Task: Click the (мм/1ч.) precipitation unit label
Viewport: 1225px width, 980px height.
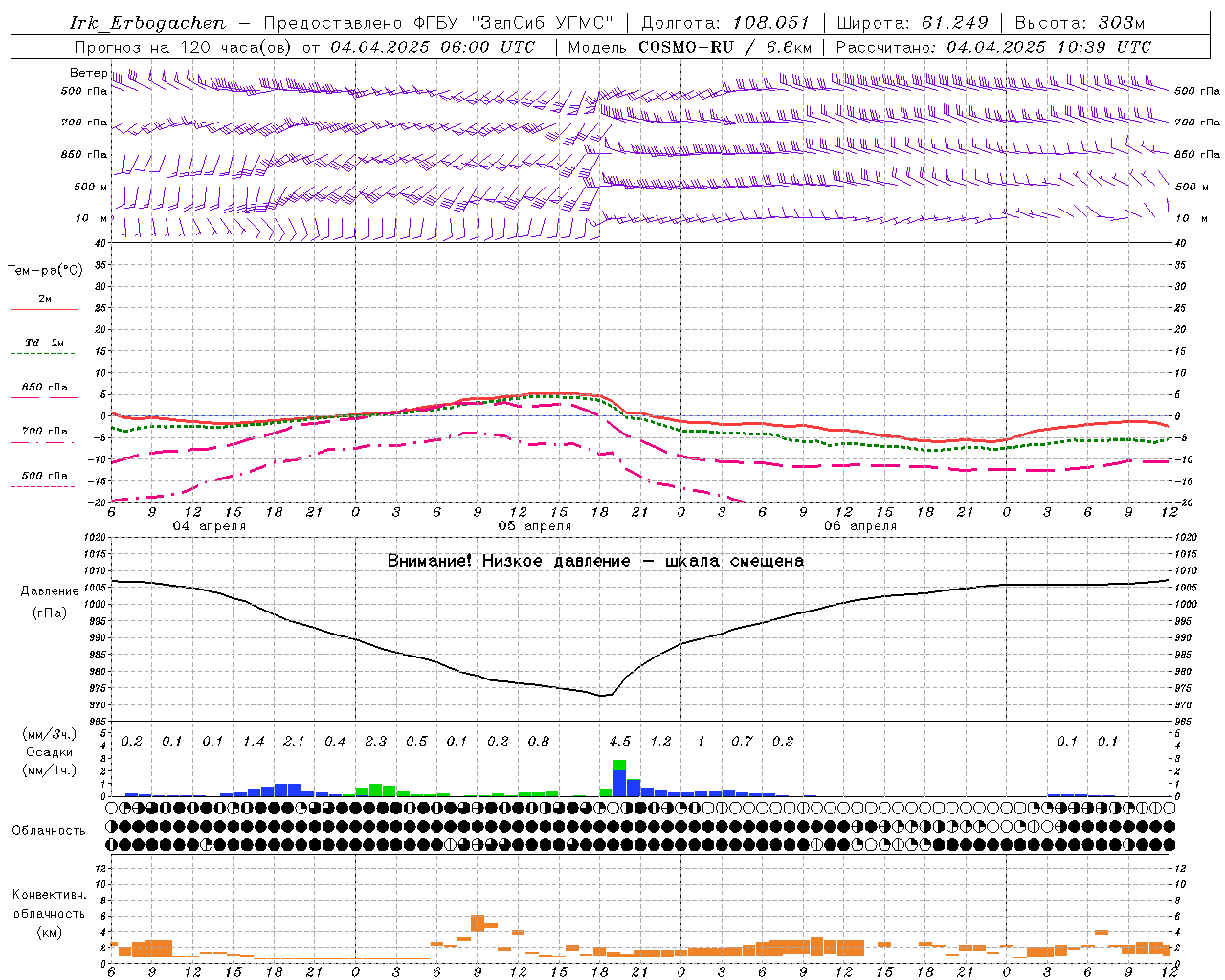Action: [x=50, y=769]
